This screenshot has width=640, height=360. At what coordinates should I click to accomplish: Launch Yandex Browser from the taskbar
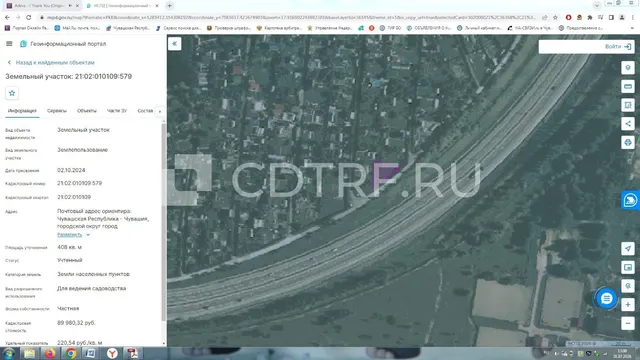coord(112,353)
